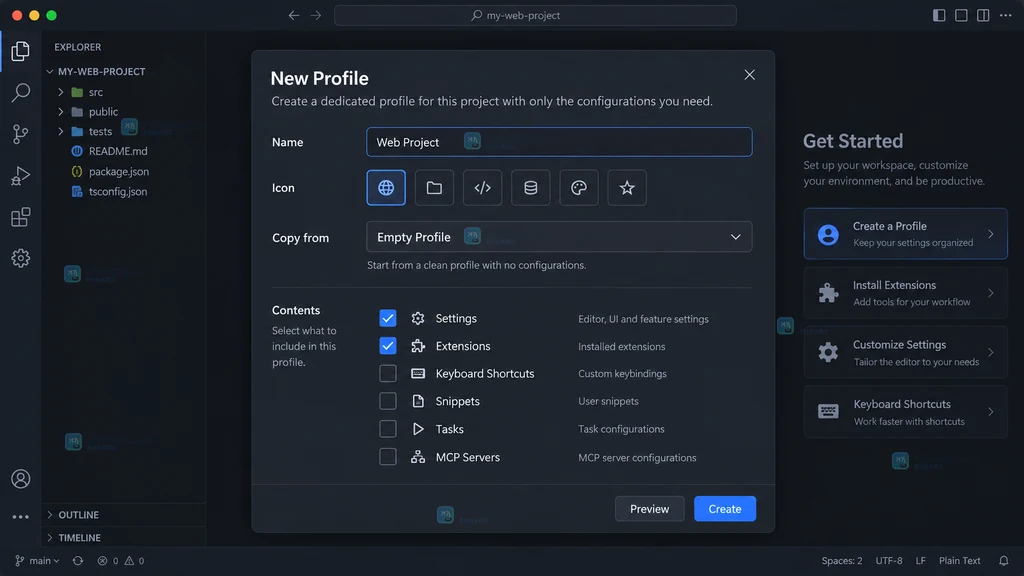Select the folder profile icon
Image resolution: width=1024 pixels, height=576 pixels.
coord(434,187)
